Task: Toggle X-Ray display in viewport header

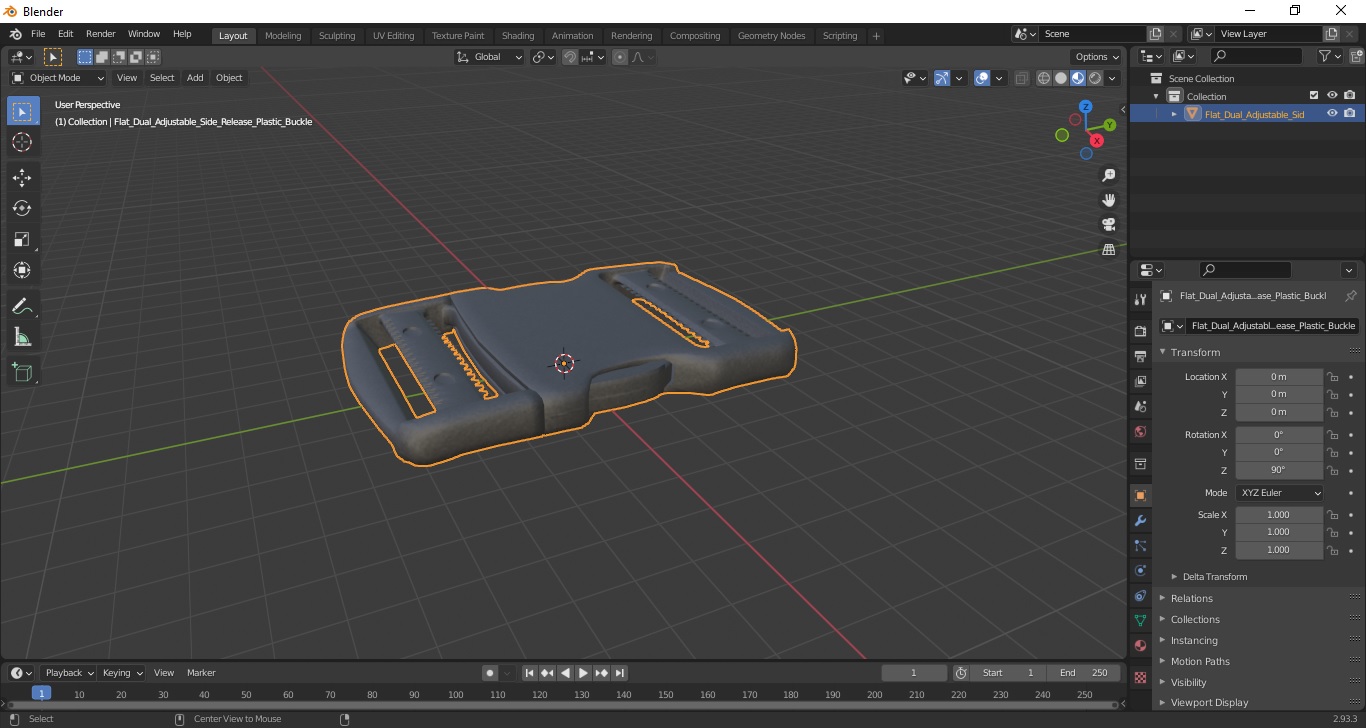Action: click(1021, 78)
